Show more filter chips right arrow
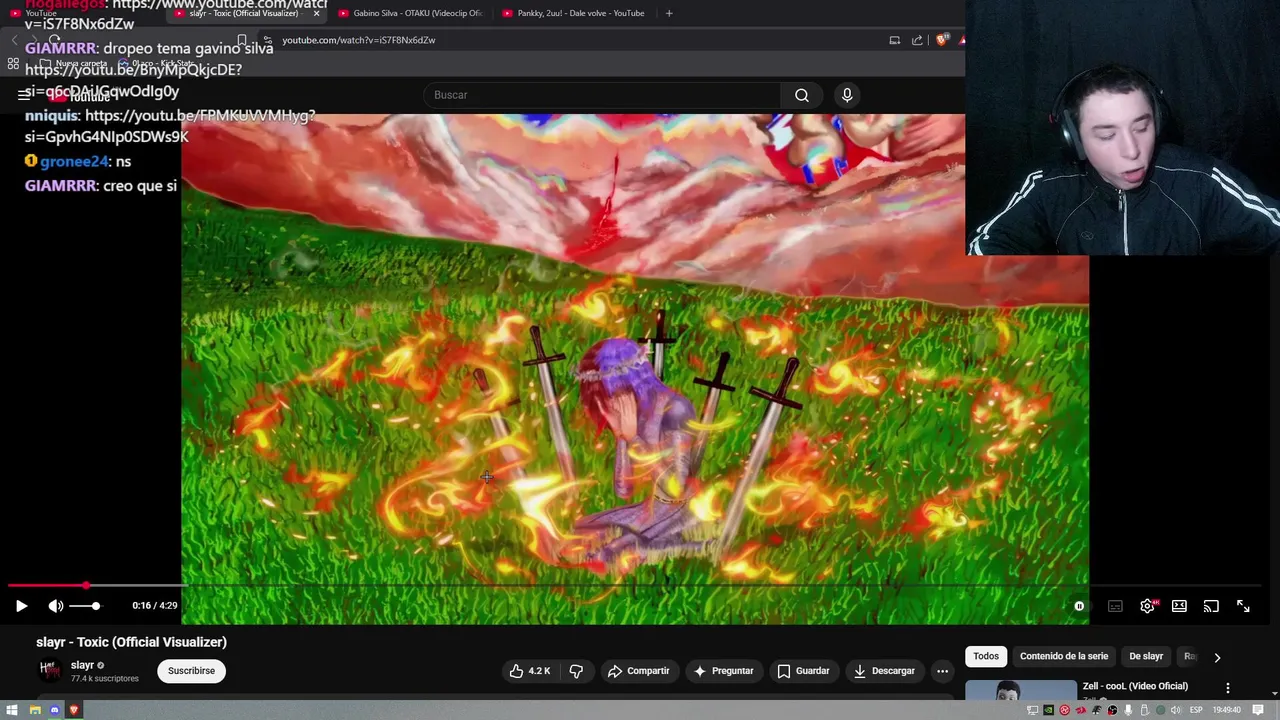The height and width of the screenshot is (720, 1280). tap(1217, 657)
